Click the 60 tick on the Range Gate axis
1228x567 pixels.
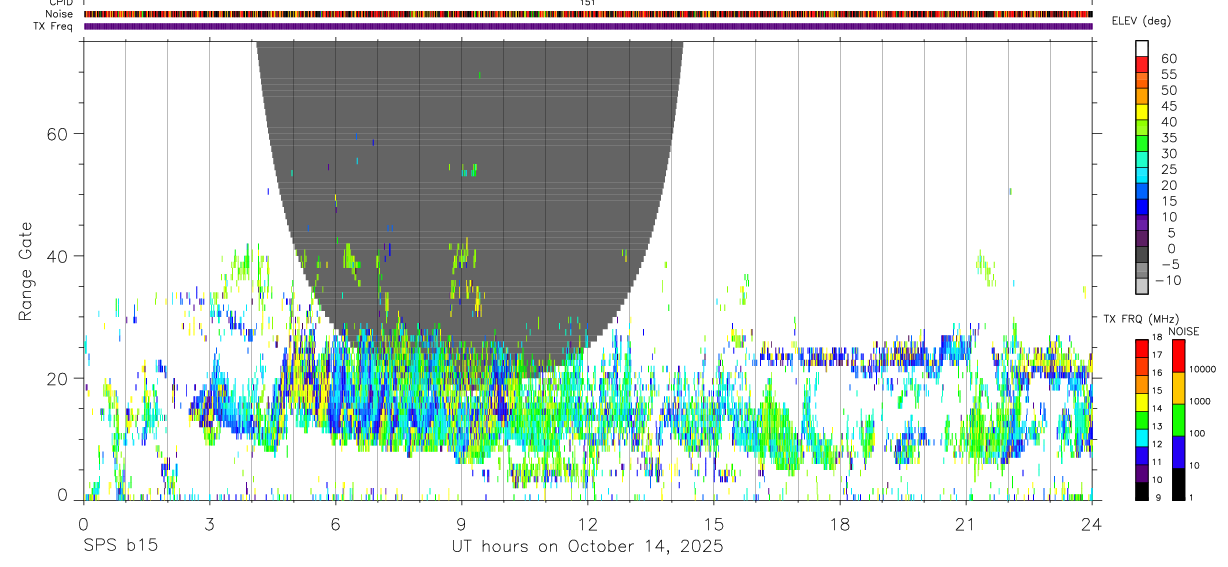tap(55, 133)
